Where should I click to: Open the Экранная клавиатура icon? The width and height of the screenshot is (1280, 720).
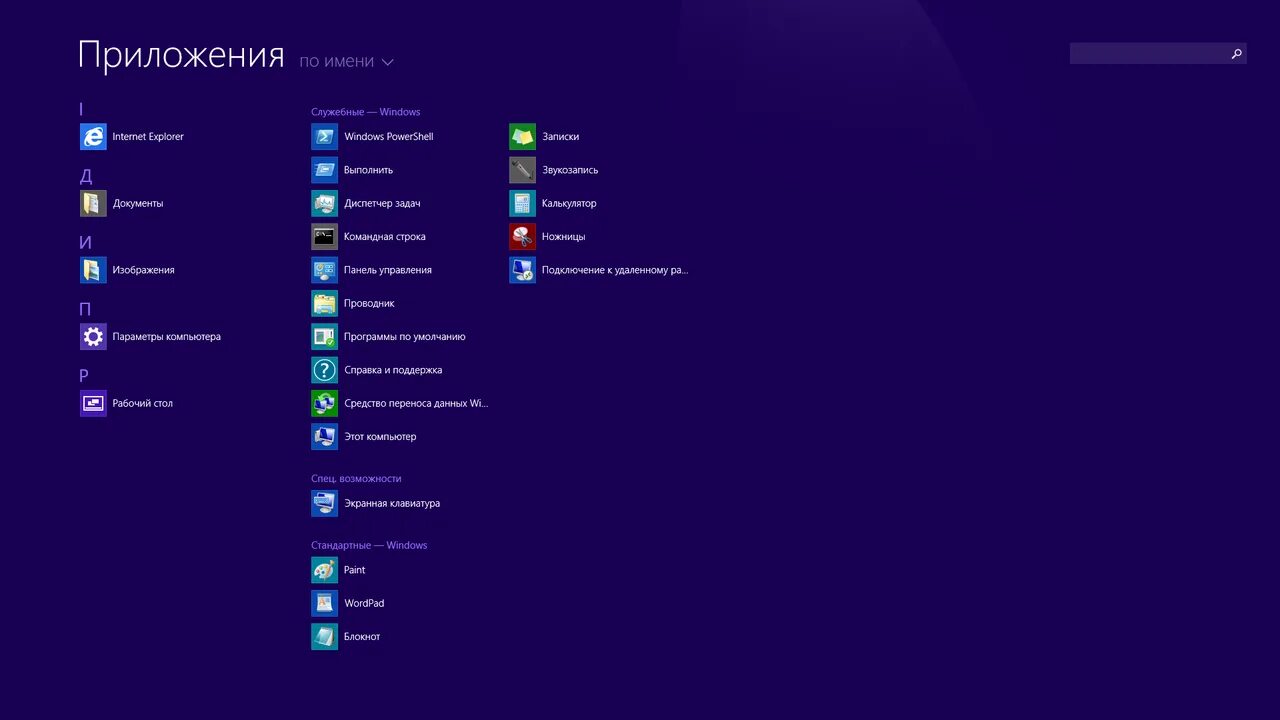click(324, 503)
